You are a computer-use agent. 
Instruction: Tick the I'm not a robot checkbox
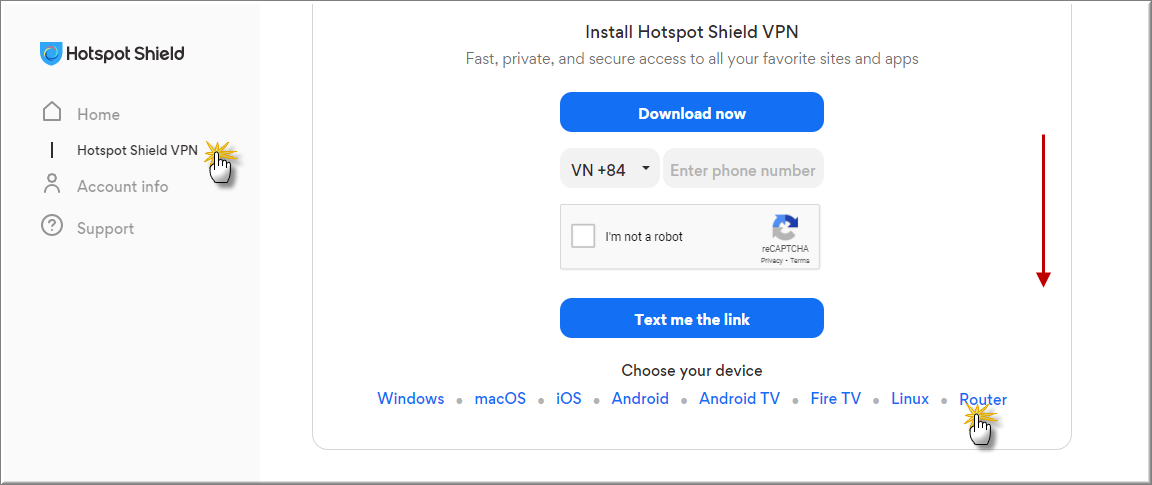(583, 237)
